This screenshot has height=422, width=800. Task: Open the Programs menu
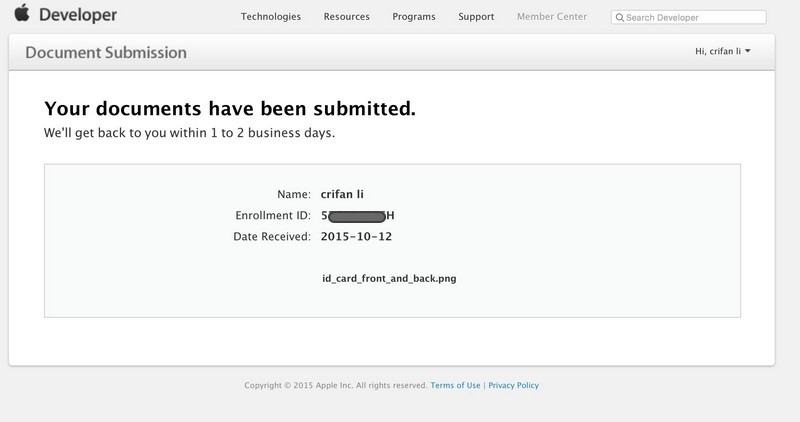tap(414, 16)
